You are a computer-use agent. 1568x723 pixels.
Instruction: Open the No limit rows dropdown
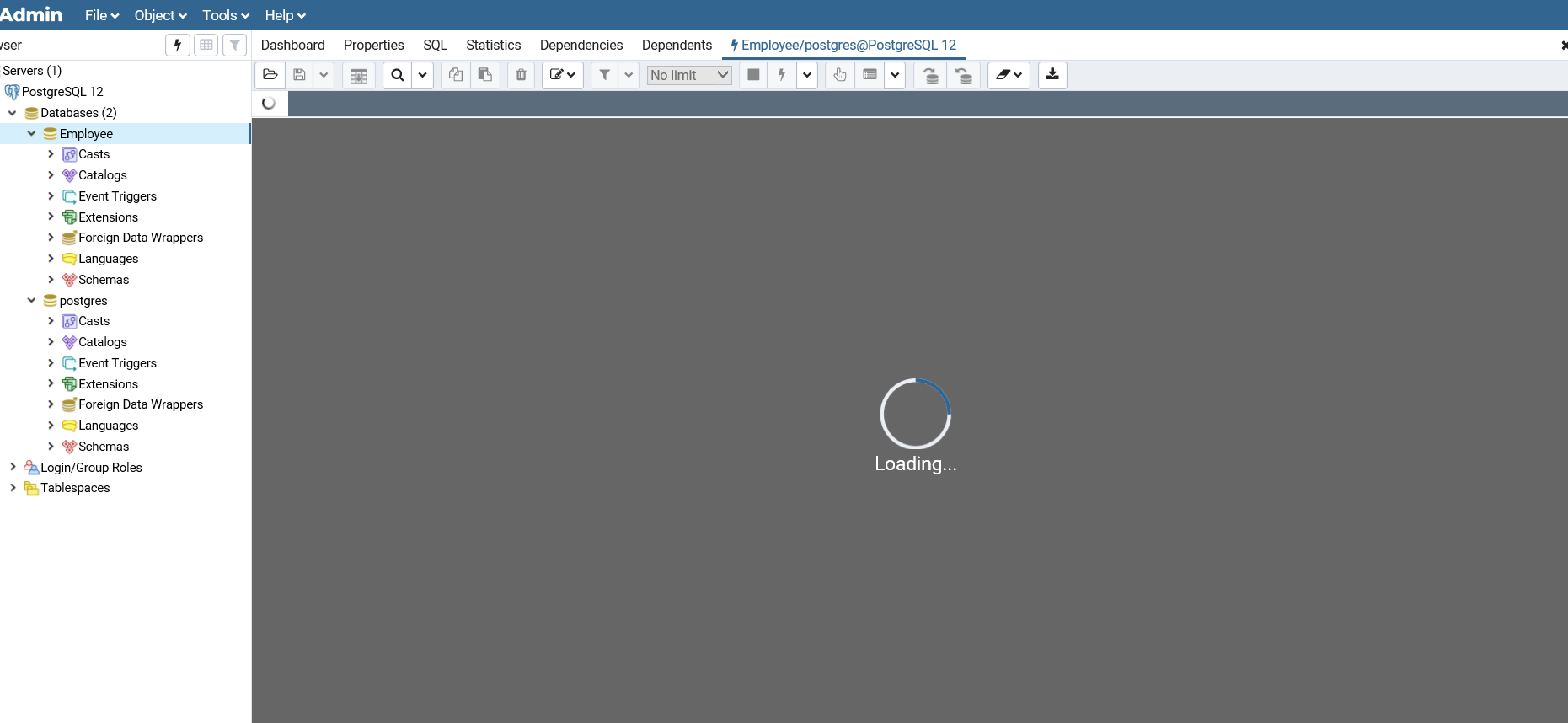pyautogui.click(x=689, y=75)
